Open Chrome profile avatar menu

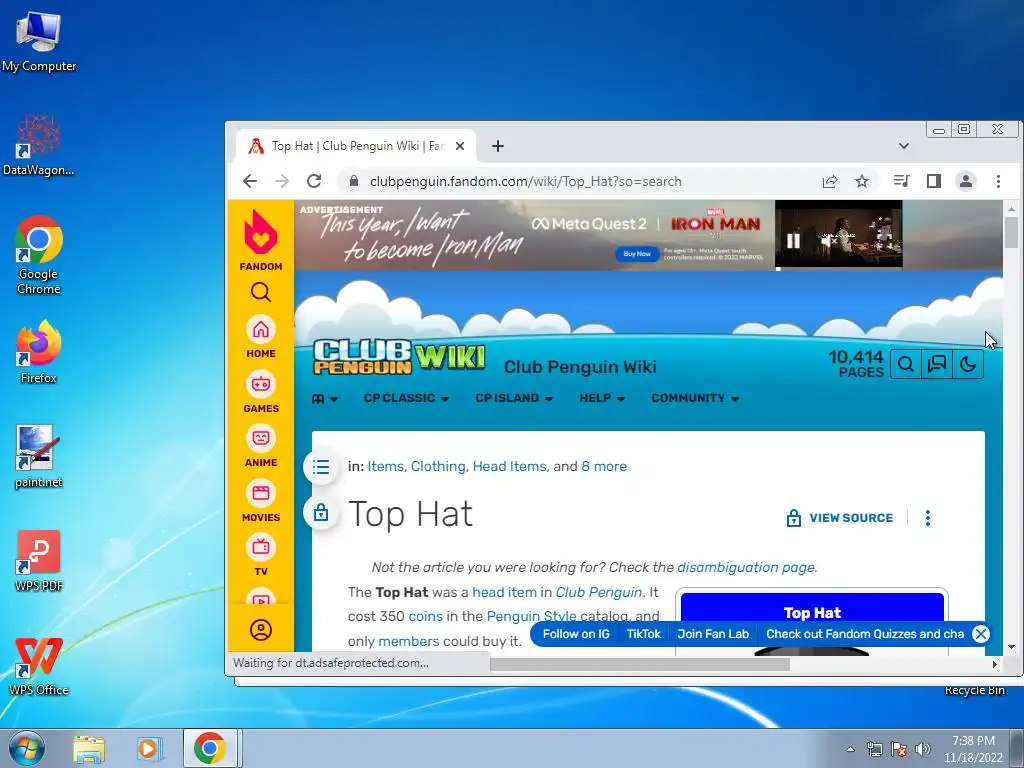(966, 181)
